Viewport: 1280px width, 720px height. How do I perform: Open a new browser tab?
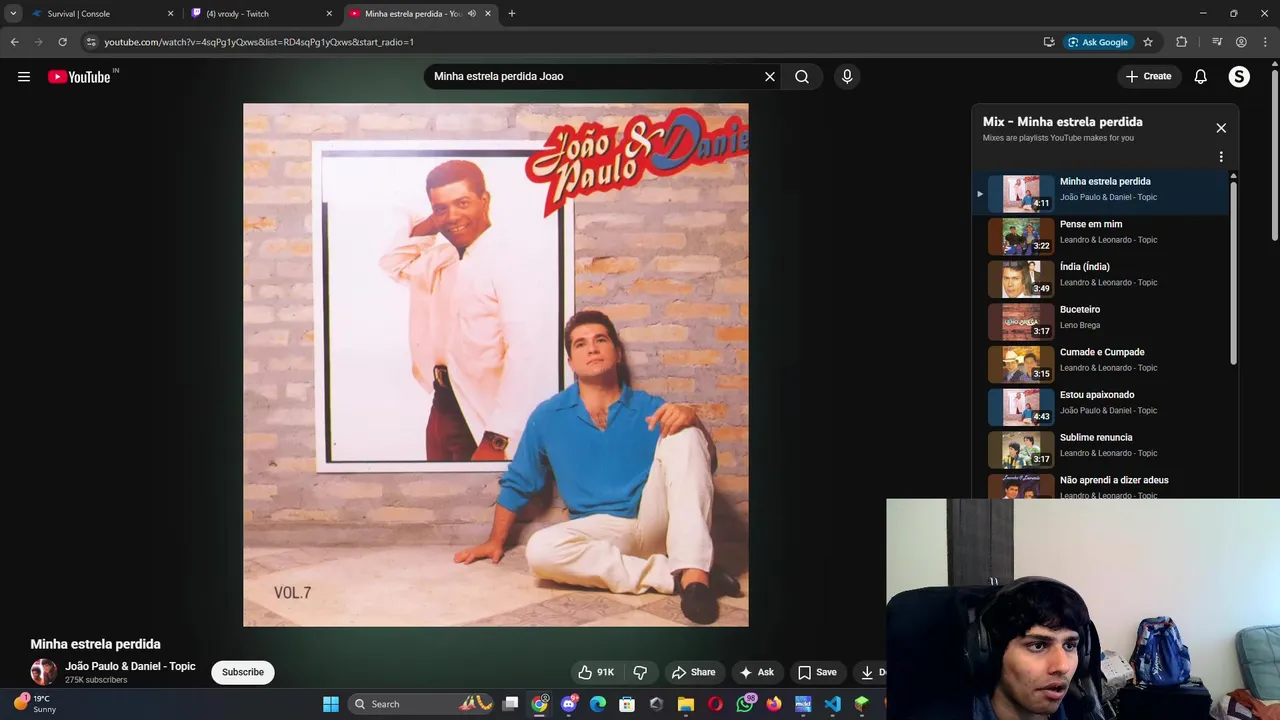coord(512,14)
